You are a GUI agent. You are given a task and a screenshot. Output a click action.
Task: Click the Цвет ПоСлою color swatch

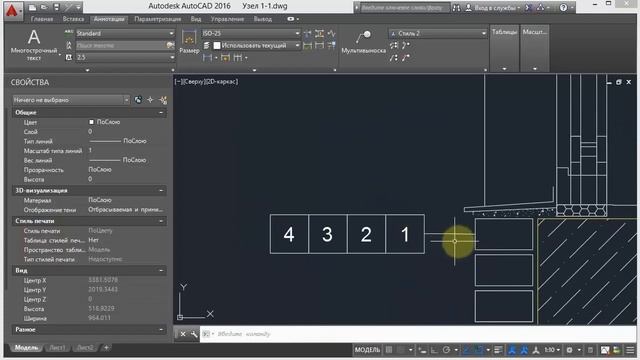(91, 122)
